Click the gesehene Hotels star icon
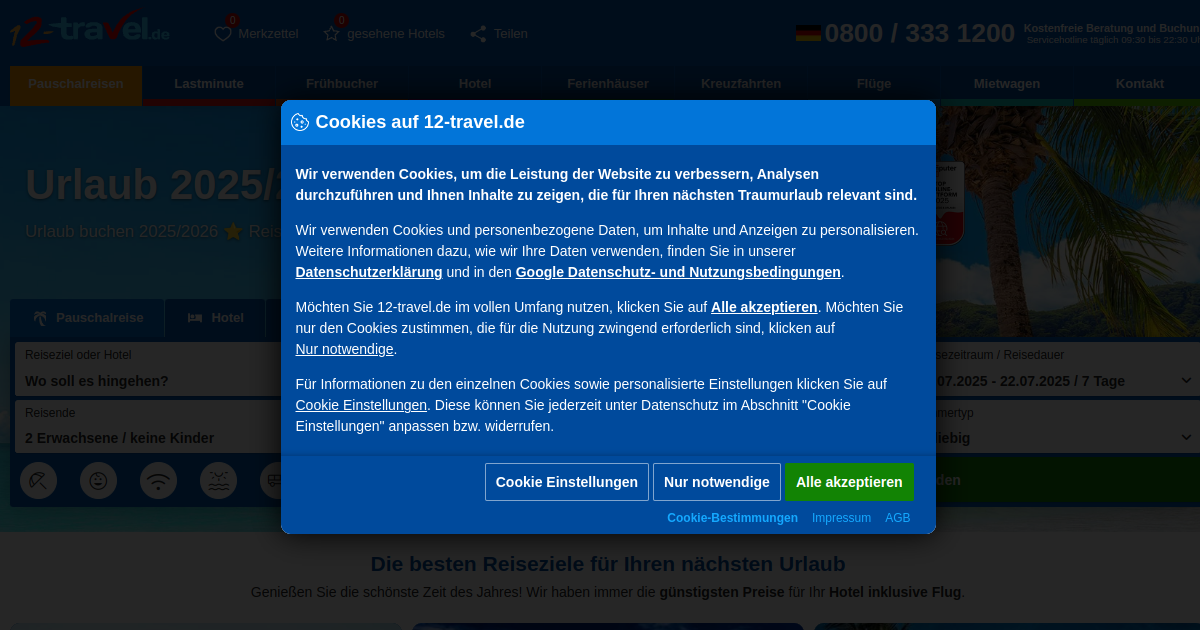Screen dimensions: 1200x630 (332, 34)
